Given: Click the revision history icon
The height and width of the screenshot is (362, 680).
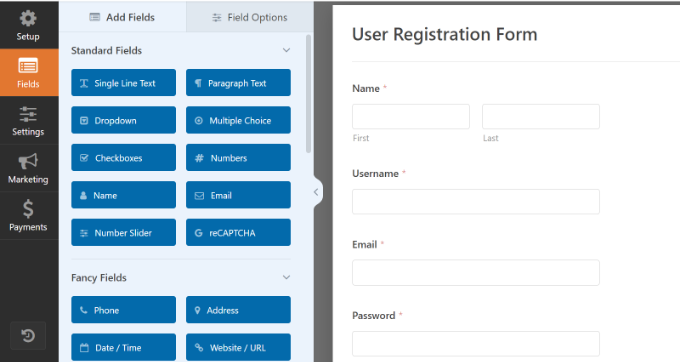Looking at the screenshot, I should (28, 335).
